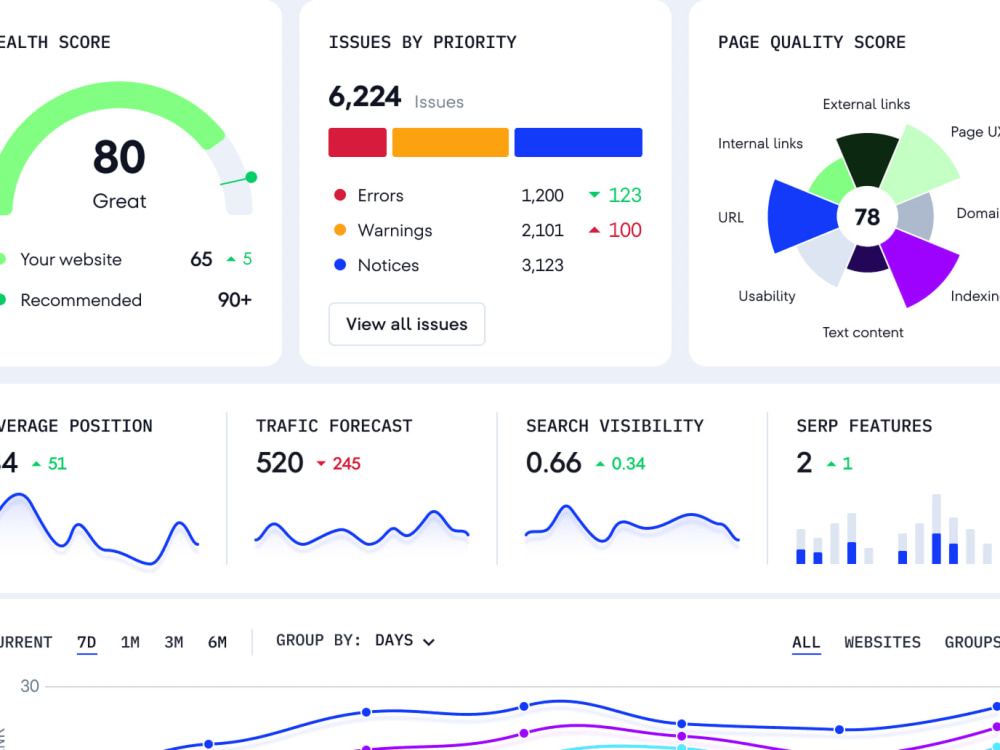
Task: Click the blue Notices bar segment
Action: (x=578, y=142)
